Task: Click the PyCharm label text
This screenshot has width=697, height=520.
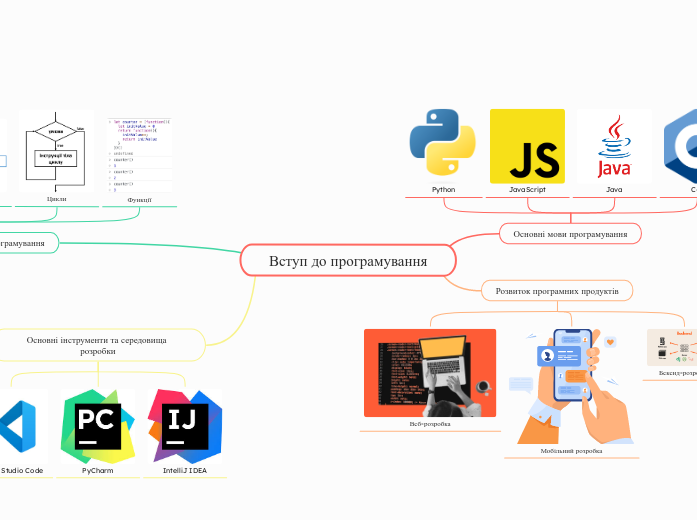Action: click(97, 470)
